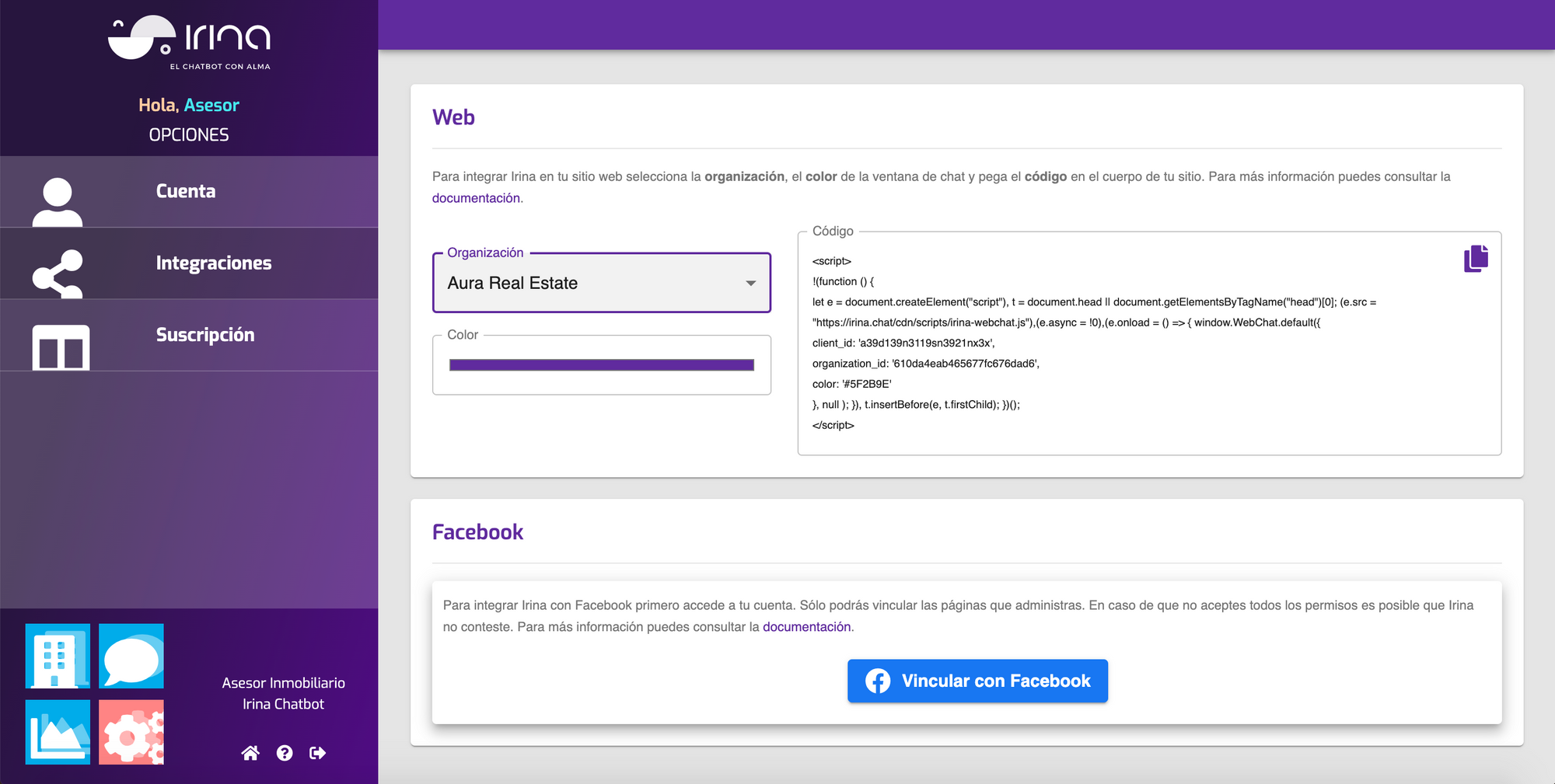The image size is (1555, 784).
Task: Open the documentación link in the Facebook section
Action: (x=808, y=627)
